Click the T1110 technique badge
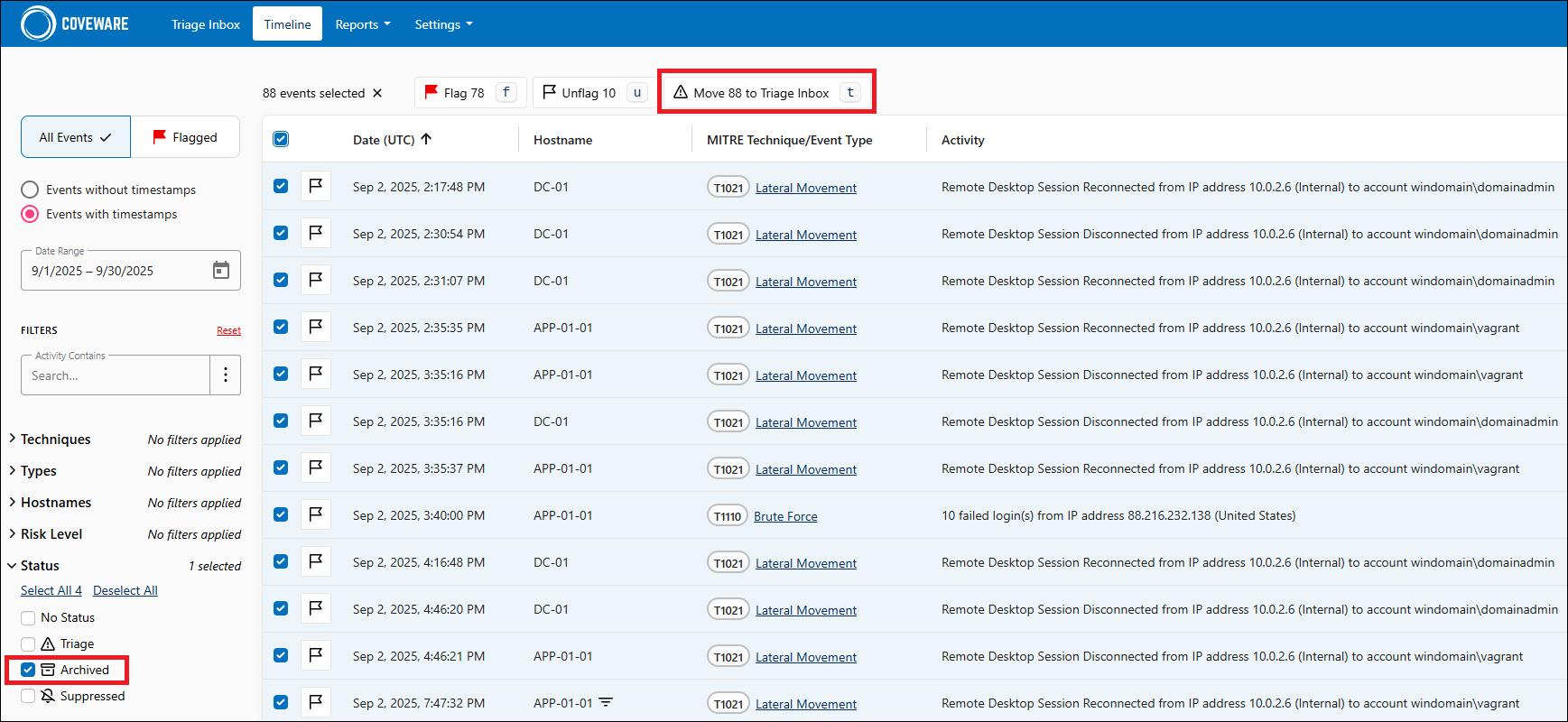This screenshot has height=722, width=1568. tap(728, 516)
